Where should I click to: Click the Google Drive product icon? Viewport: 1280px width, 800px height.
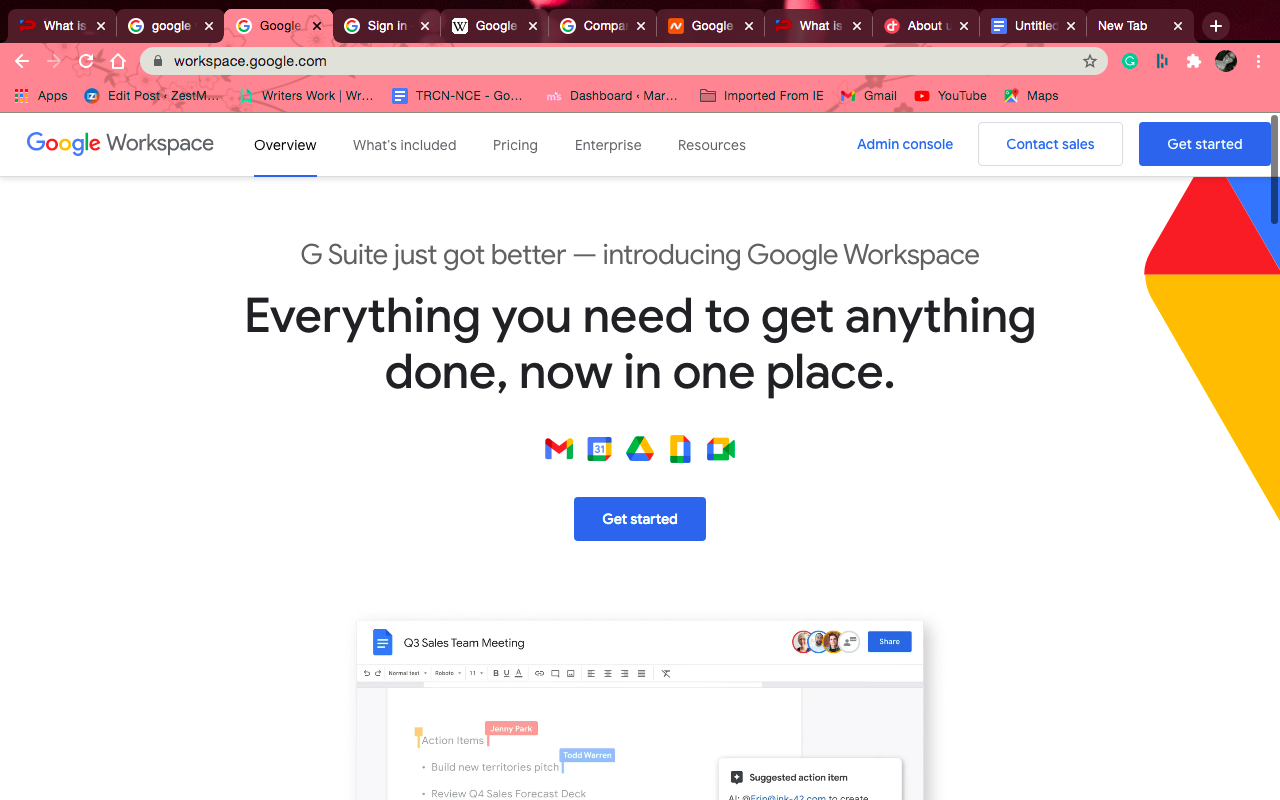pos(639,448)
